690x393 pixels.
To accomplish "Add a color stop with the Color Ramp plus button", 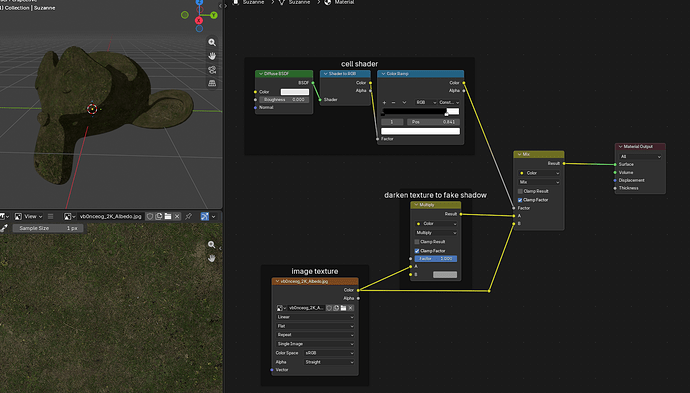I will [384, 102].
